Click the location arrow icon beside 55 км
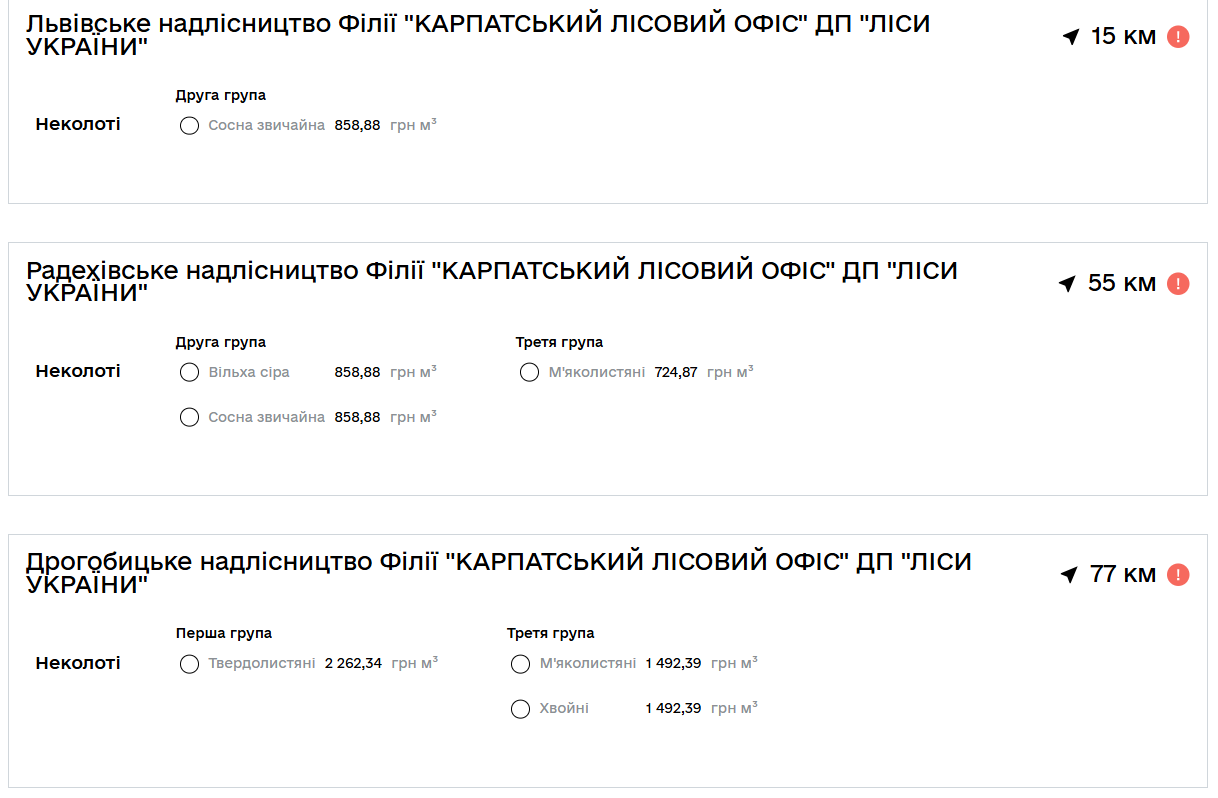Viewport: 1218px width, 798px height. pyautogui.click(x=1067, y=284)
